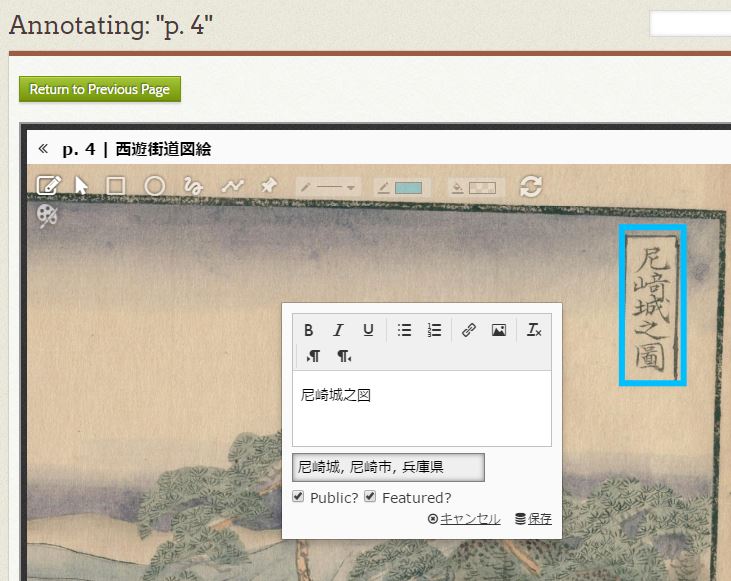Insert an image into annotation

click(499, 330)
